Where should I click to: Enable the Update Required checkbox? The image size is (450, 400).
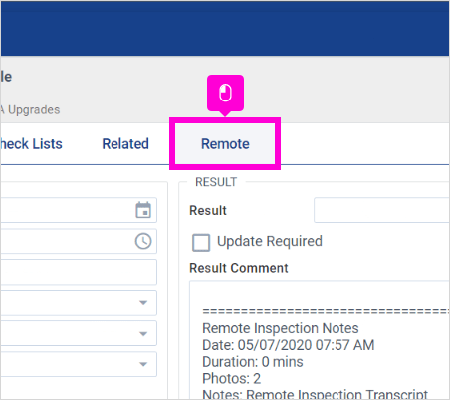coord(201,242)
